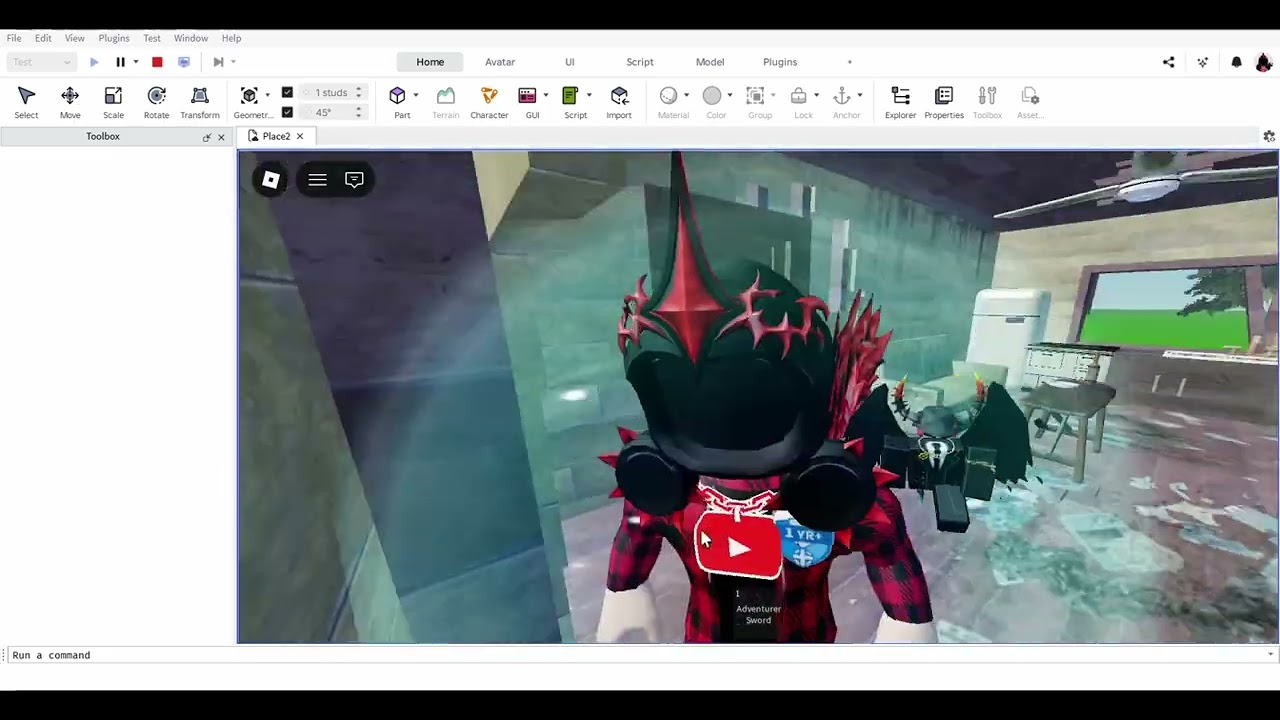Image resolution: width=1280 pixels, height=720 pixels.
Task: Click the Character tool icon
Action: click(x=489, y=95)
